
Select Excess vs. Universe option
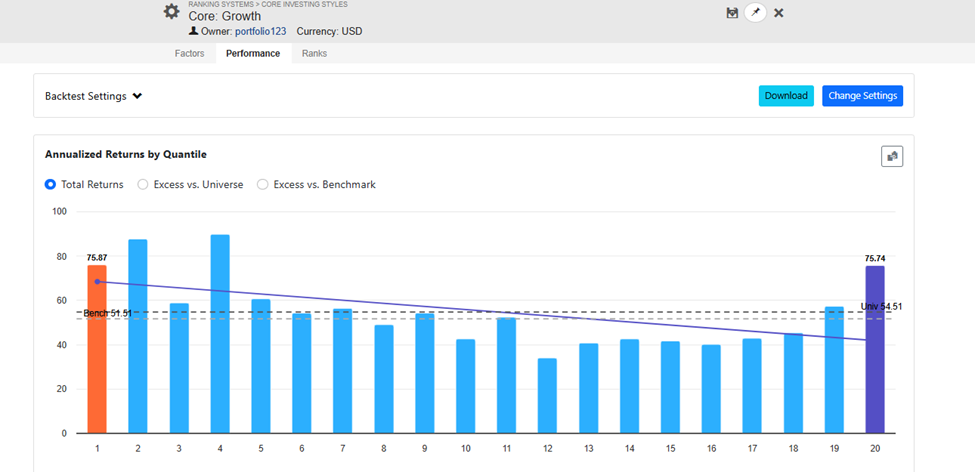click(x=143, y=184)
